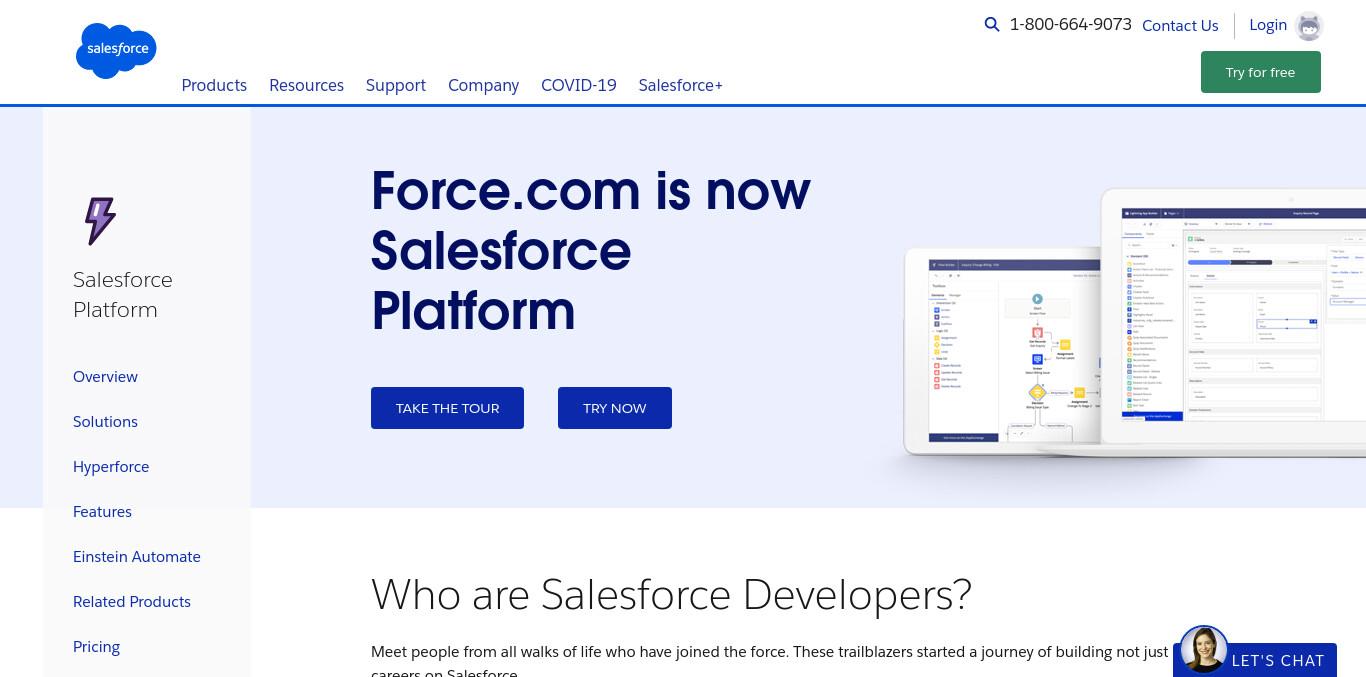
Task: Click the Login link
Action: click(x=1268, y=25)
